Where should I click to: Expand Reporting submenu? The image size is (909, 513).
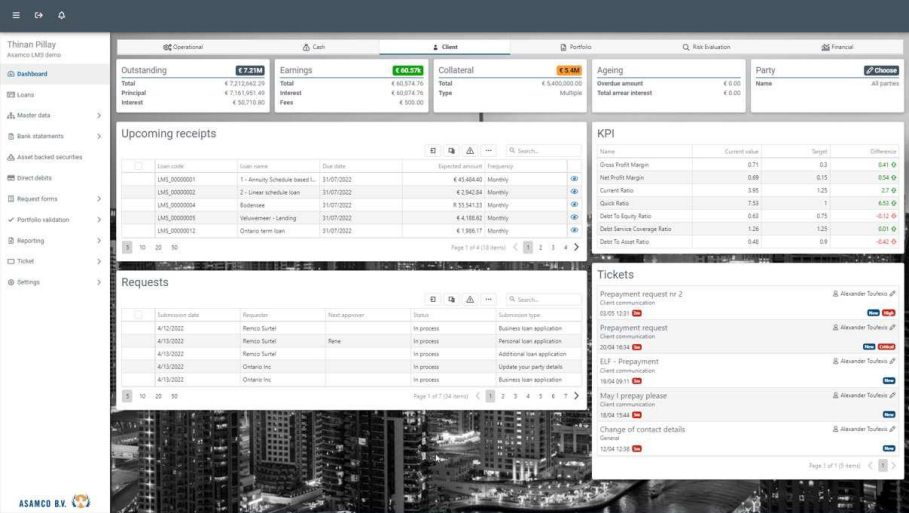[x=54, y=241]
